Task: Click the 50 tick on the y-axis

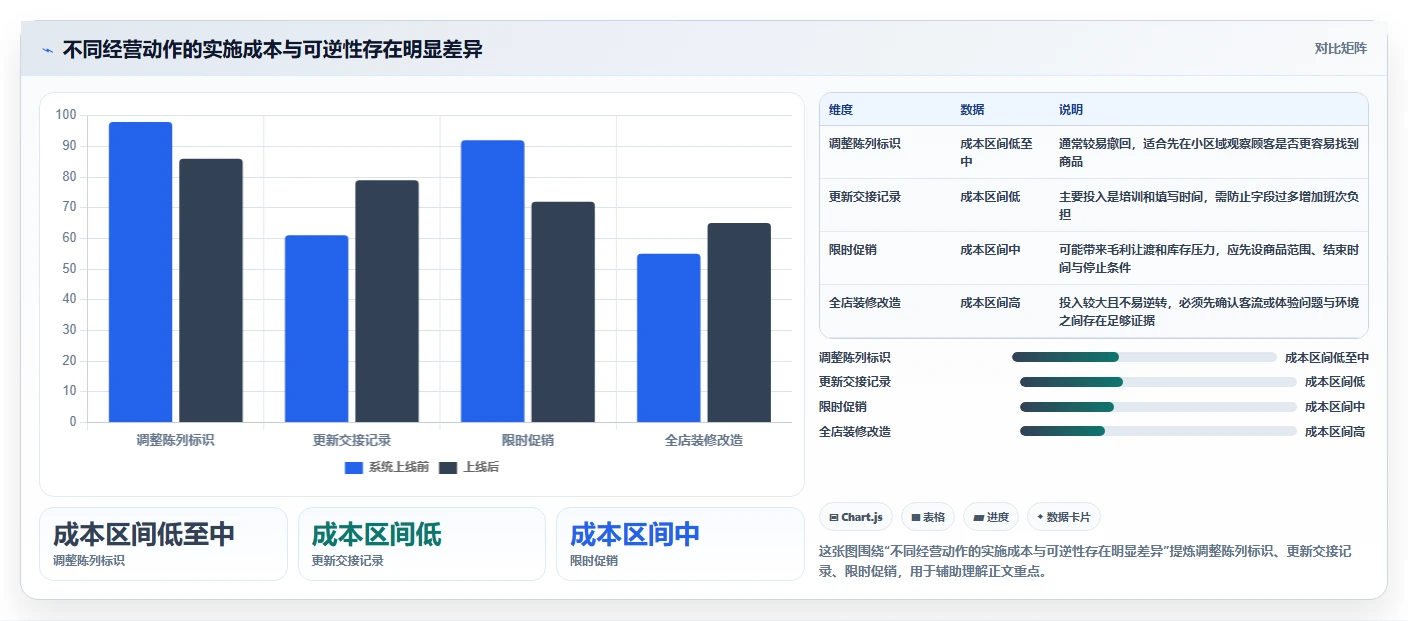Action: click(x=69, y=268)
